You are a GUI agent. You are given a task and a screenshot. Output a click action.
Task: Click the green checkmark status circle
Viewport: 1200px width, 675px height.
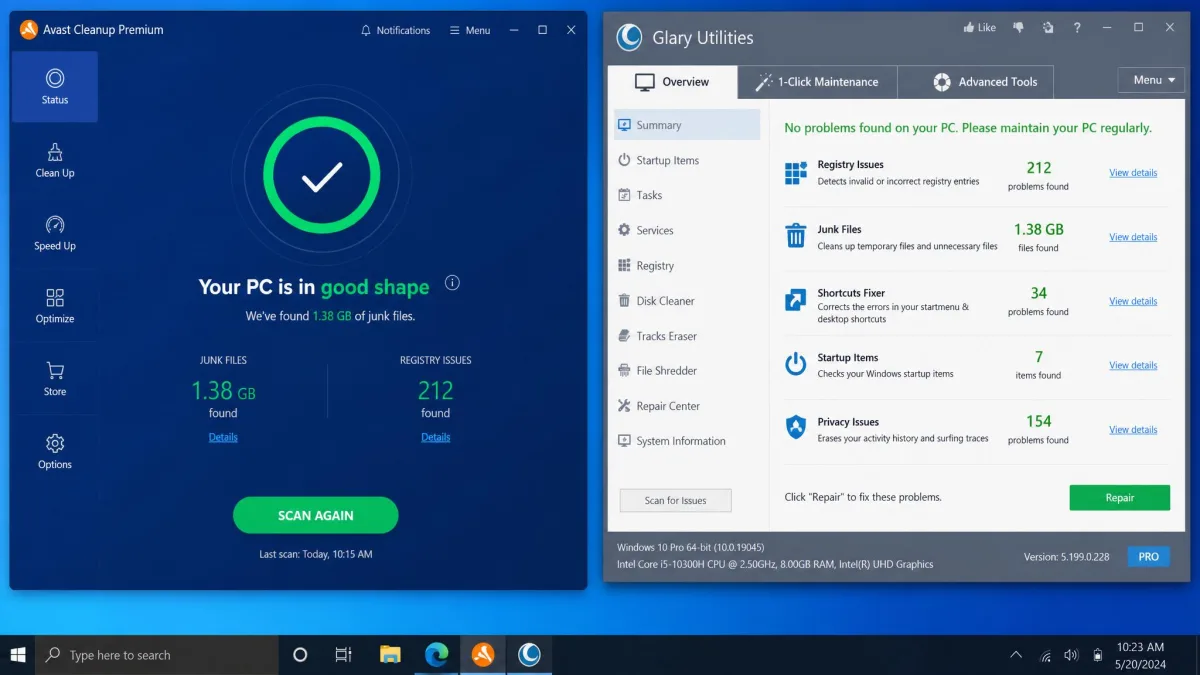point(321,178)
